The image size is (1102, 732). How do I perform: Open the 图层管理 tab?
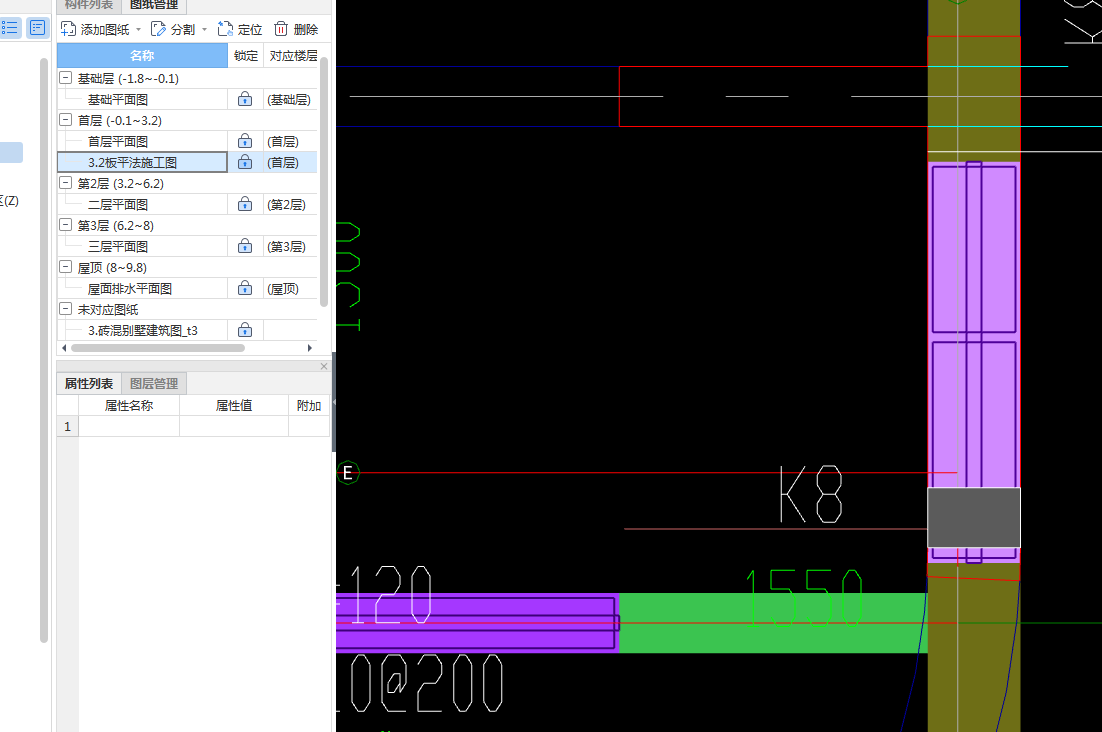click(154, 384)
